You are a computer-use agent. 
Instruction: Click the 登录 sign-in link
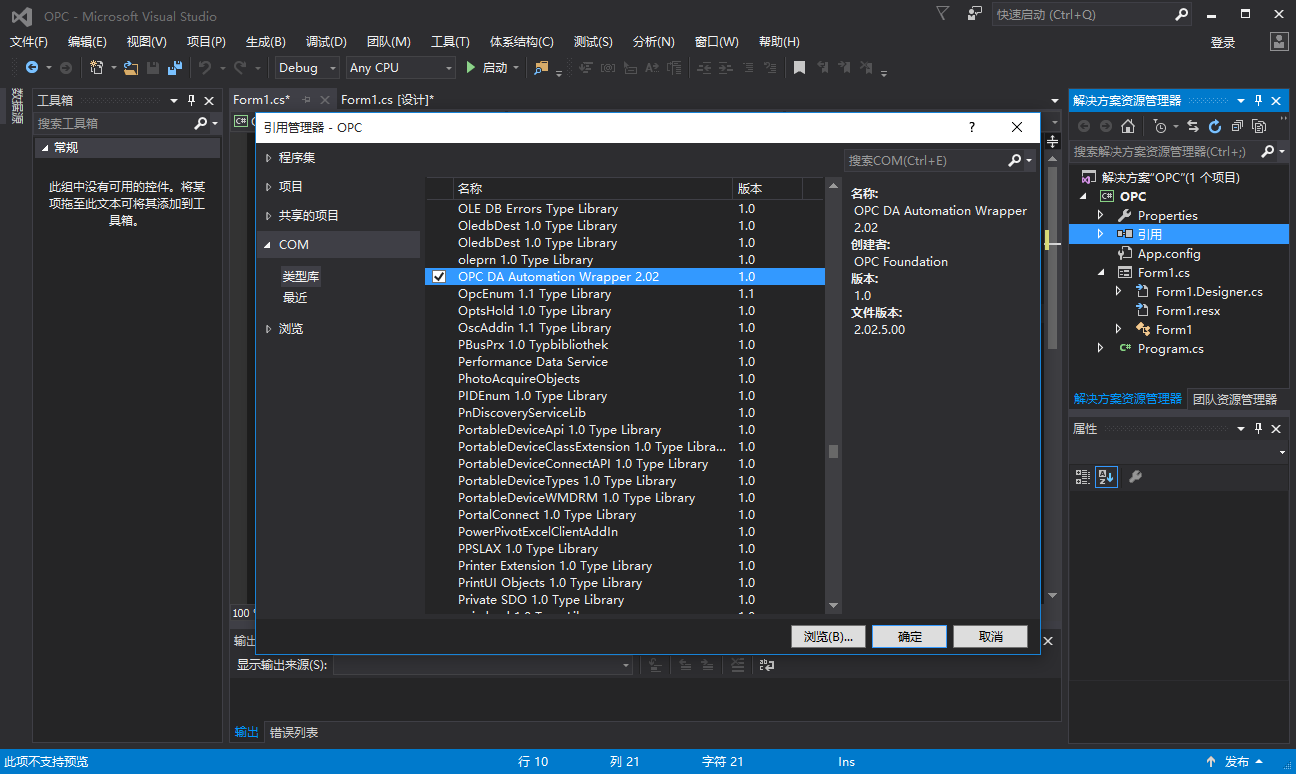(x=1223, y=43)
